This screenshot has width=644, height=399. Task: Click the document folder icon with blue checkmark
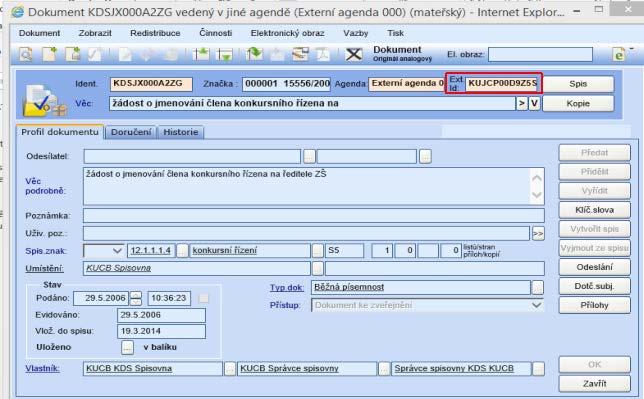click(x=44, y=100)
